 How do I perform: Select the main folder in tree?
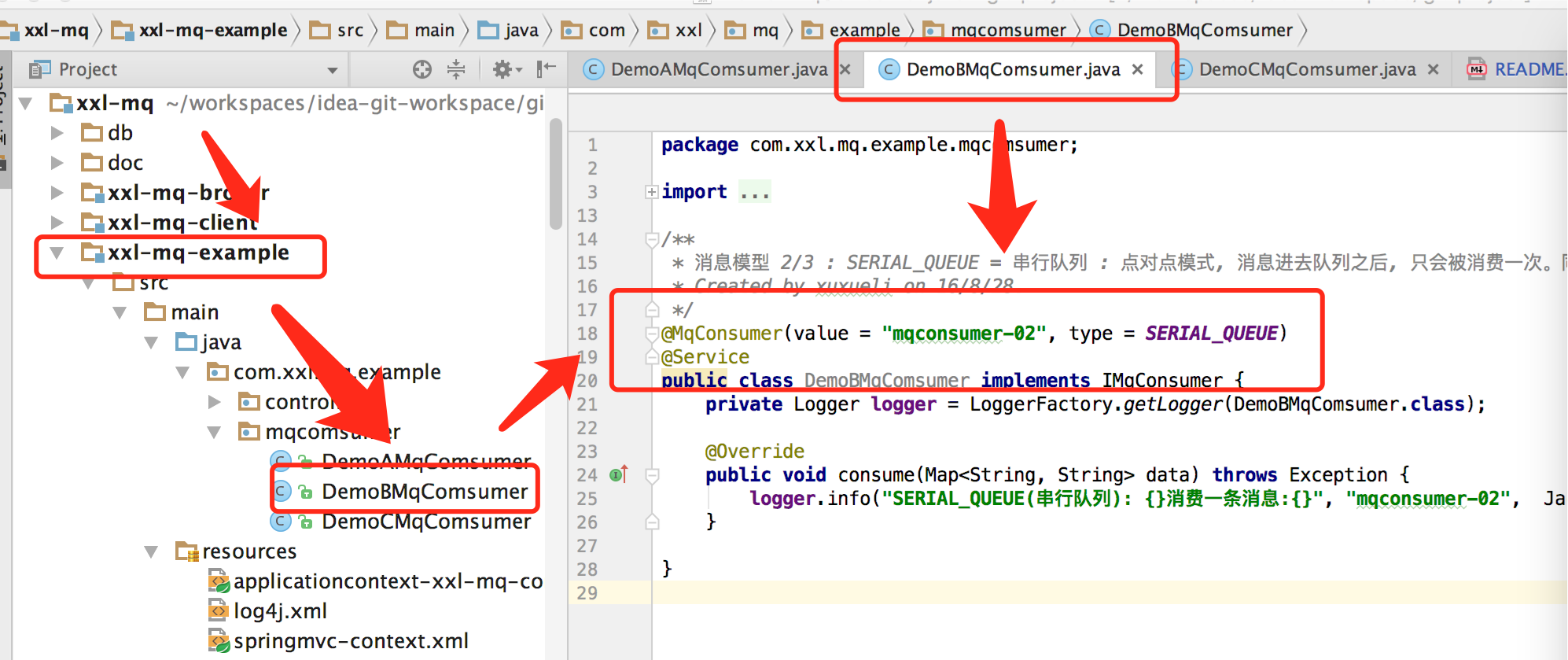182,312
